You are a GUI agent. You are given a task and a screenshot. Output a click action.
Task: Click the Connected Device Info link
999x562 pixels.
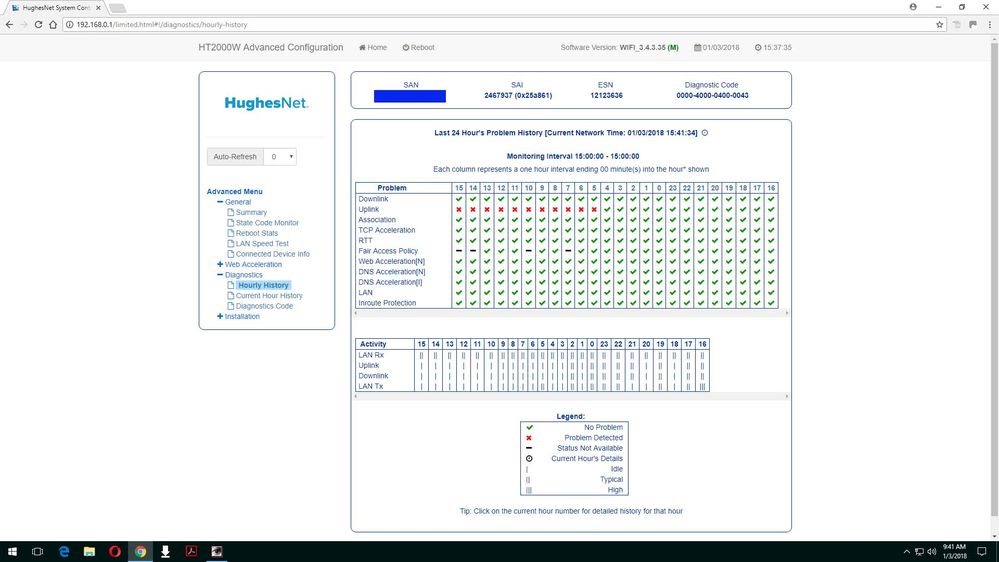(x=272, y=254)
